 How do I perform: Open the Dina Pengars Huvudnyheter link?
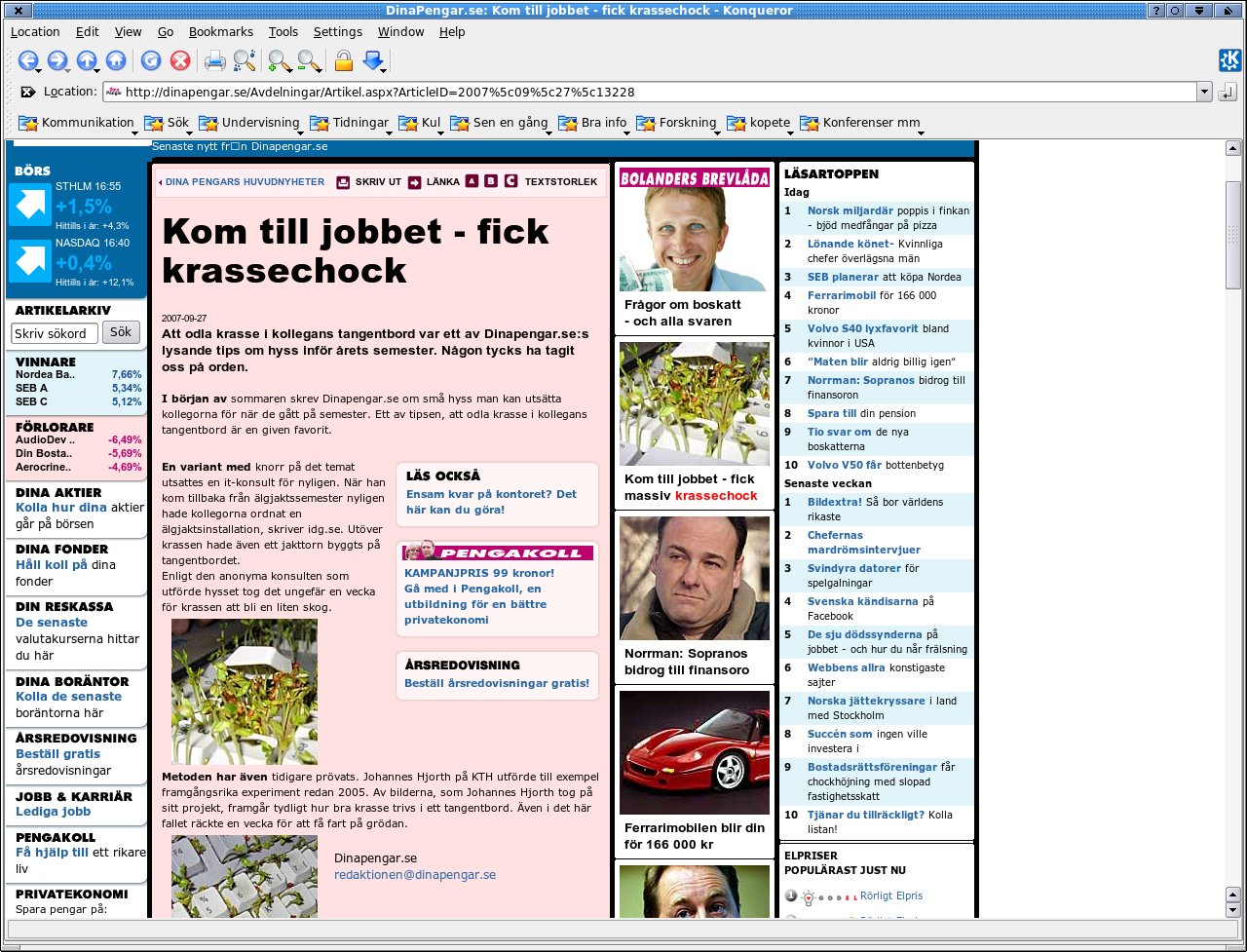(x=245, y=181)
